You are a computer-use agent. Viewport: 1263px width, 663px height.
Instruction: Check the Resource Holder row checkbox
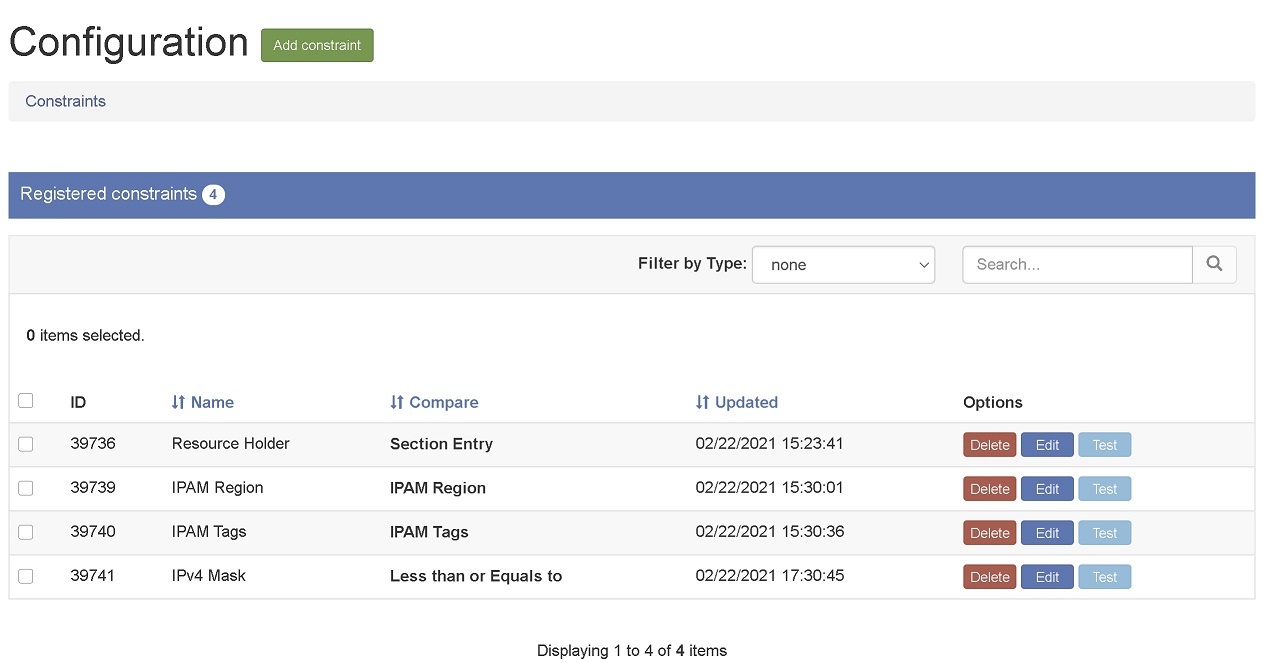[x=26, y=444]
